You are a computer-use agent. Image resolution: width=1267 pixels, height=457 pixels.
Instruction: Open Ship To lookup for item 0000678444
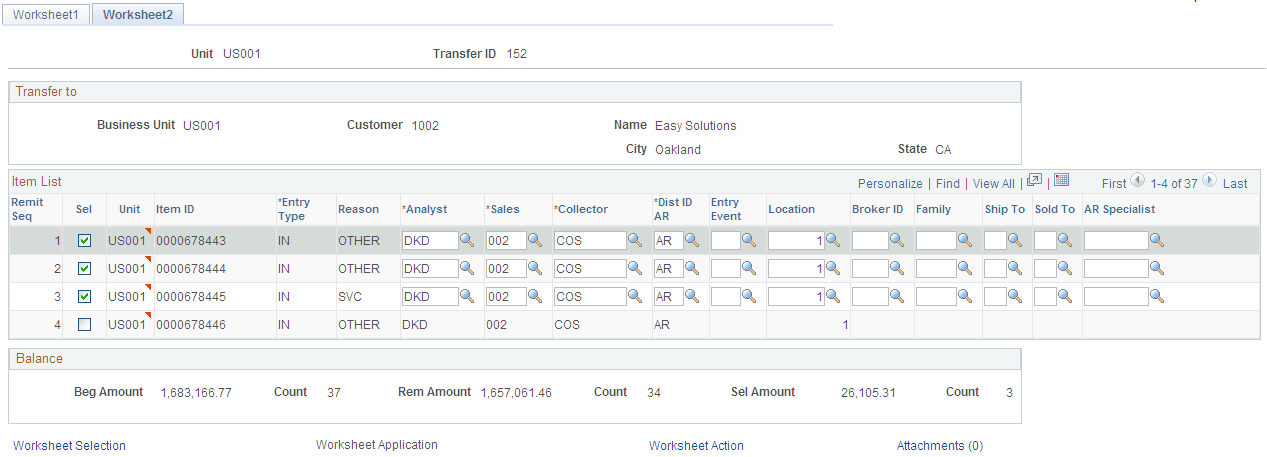tap(1015, 268)
